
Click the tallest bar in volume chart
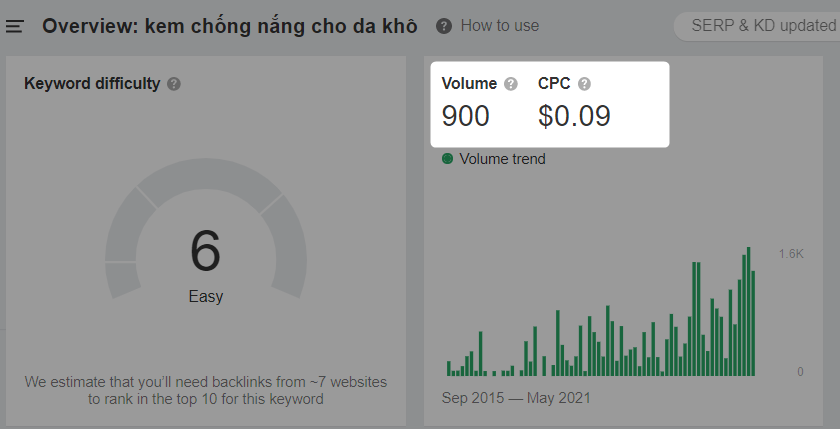pyautogui.click(x=749, y=311)
